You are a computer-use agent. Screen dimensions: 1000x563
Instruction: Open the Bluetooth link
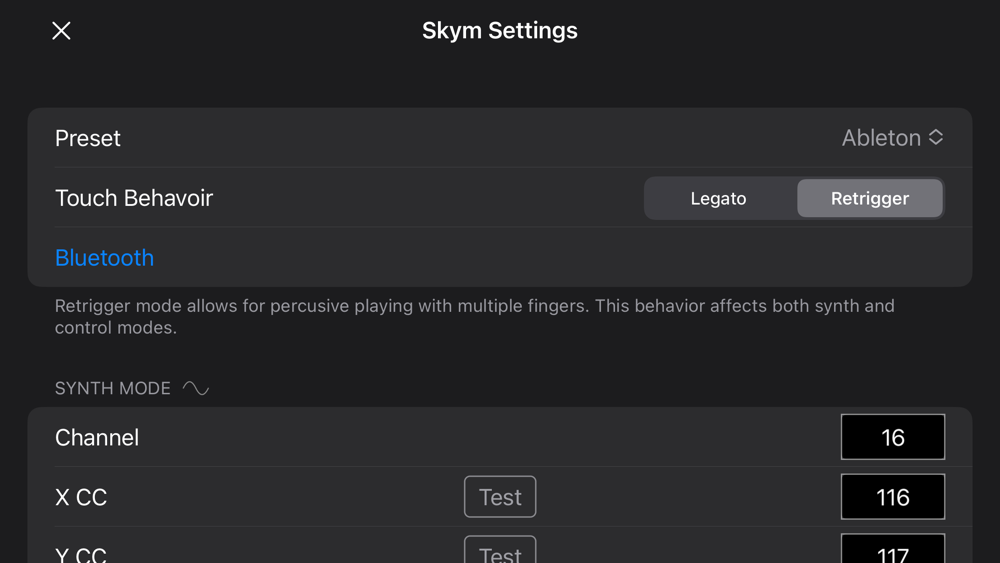104,257
